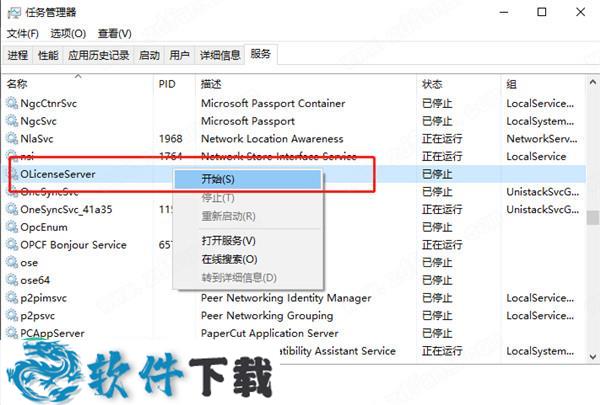Select the p2pimsvc service name
The height and width of the screenshot is (405, 600).
[x=43, y=298]
